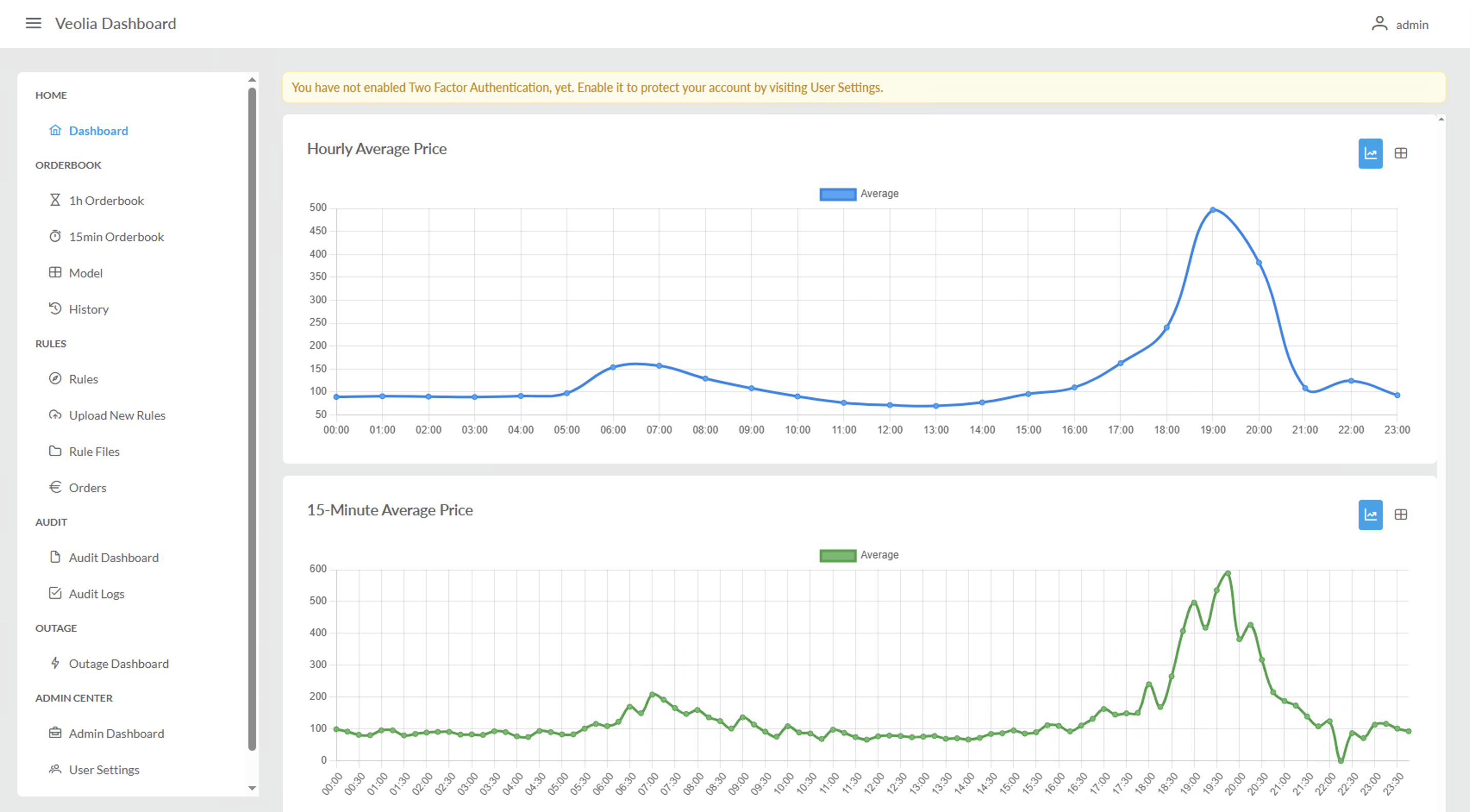Open the hamburger menu icon
Viewport: 1471px width, 812px height.
[34, 24]
